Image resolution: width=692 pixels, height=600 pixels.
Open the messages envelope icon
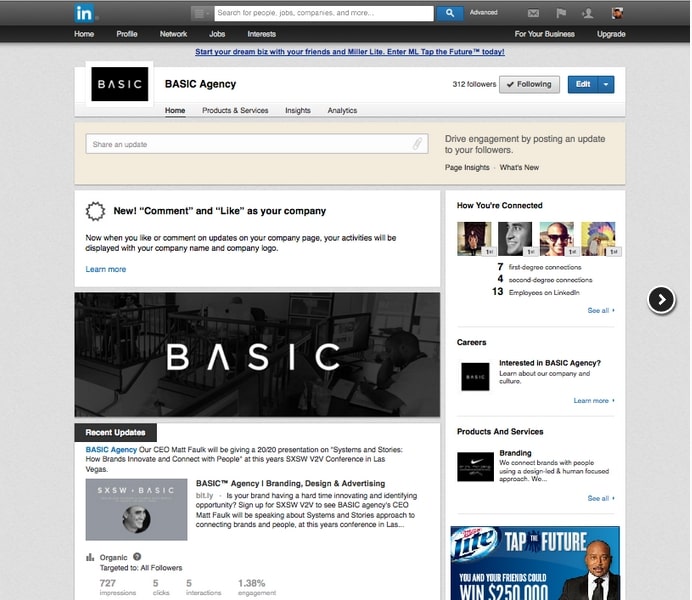tap(533, 13)
